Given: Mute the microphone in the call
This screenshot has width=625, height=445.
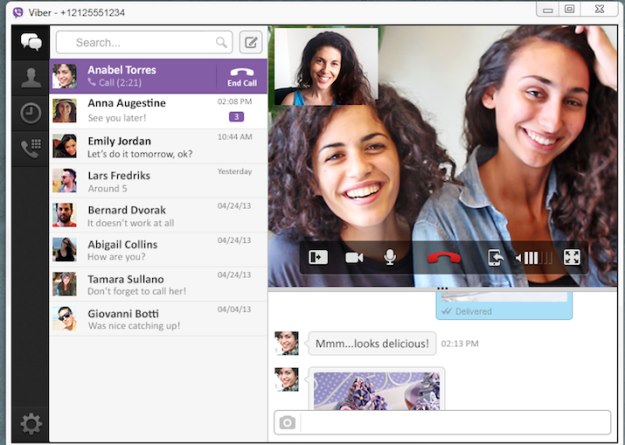Looking at the screenshot, I should click(390, 257).
